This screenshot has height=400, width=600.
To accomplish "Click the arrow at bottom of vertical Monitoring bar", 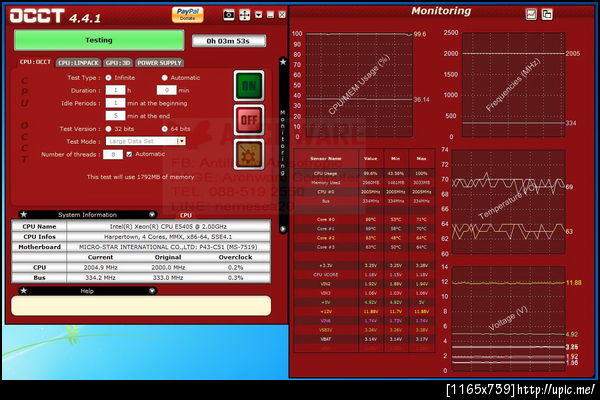I will 283,229.
